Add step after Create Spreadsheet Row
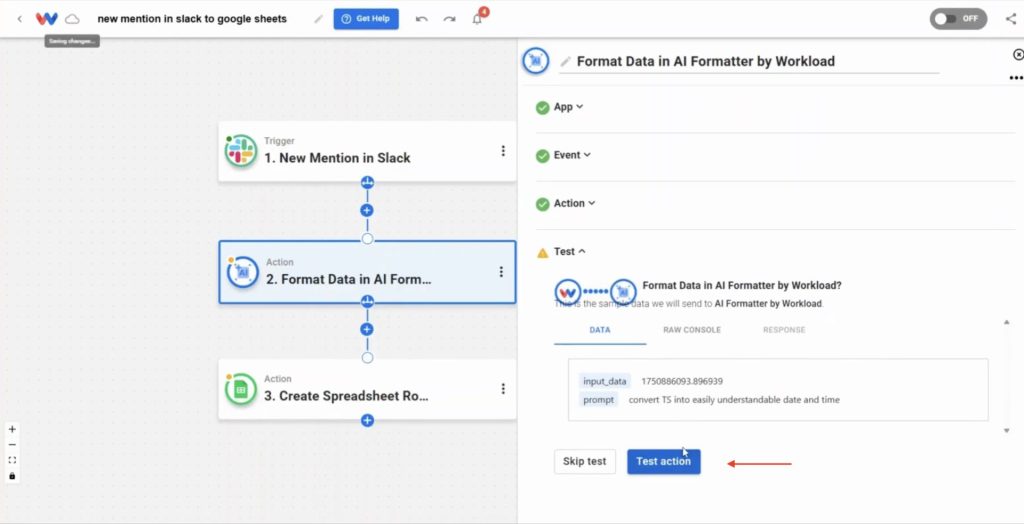The height and width of the screenshot is (524, 1024). pos(367,420)
